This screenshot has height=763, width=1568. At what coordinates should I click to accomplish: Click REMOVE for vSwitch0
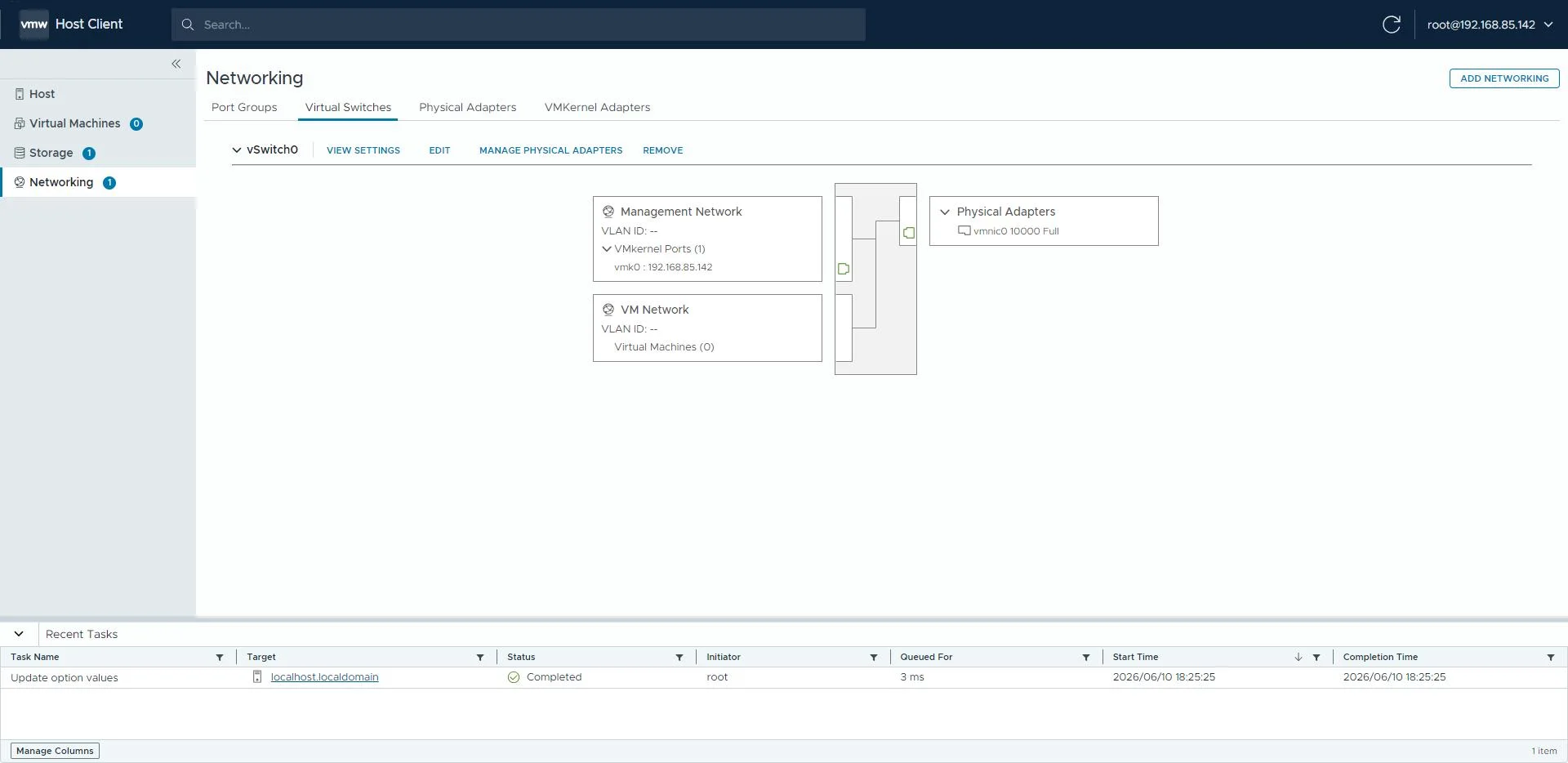[662, 150]
